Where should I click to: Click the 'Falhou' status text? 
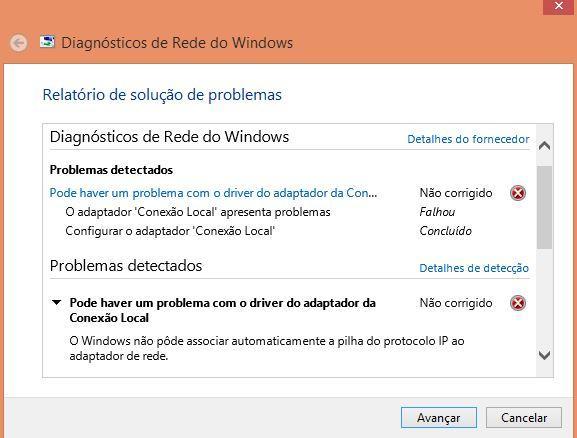click(437, 212)
